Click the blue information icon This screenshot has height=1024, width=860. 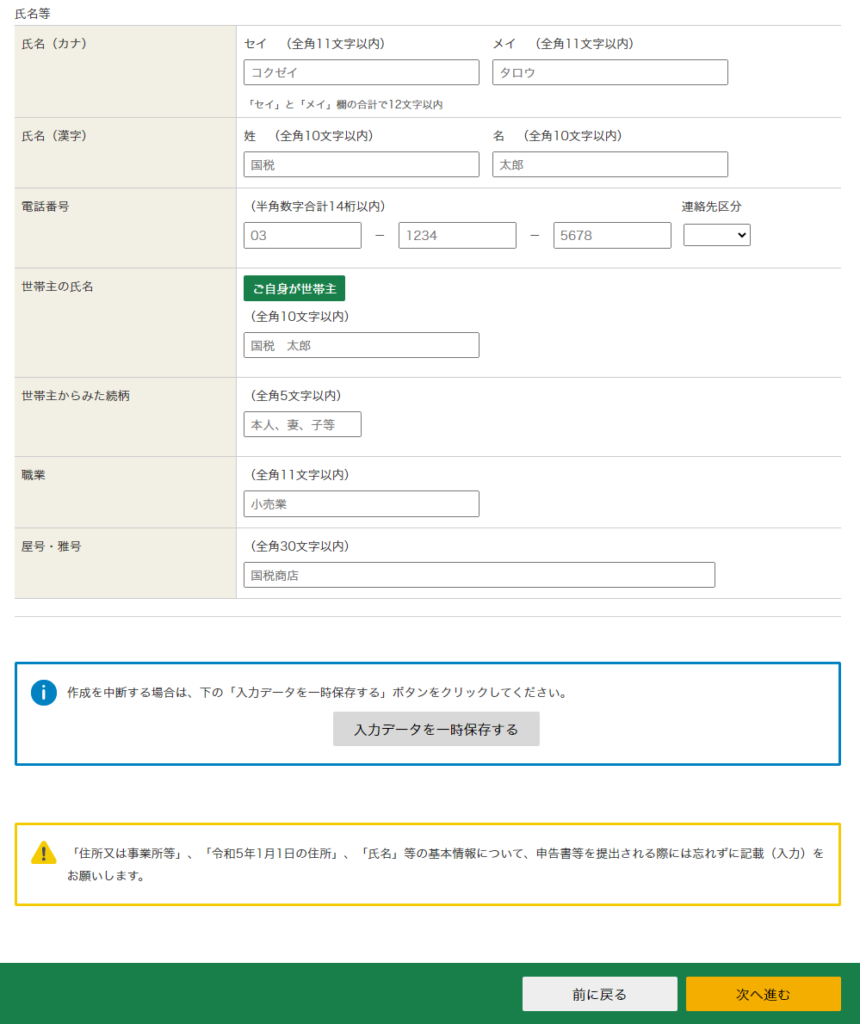[44, 692]
